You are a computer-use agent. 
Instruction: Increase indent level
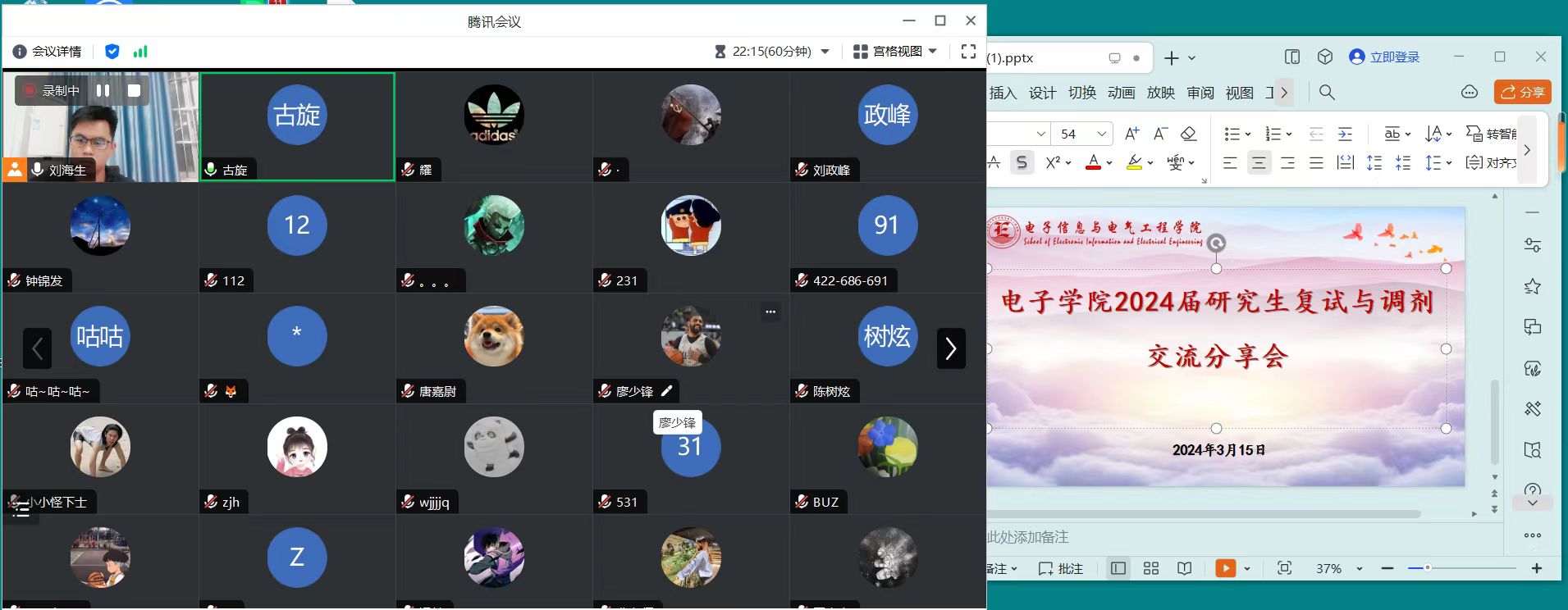[x=1345, y=134]
